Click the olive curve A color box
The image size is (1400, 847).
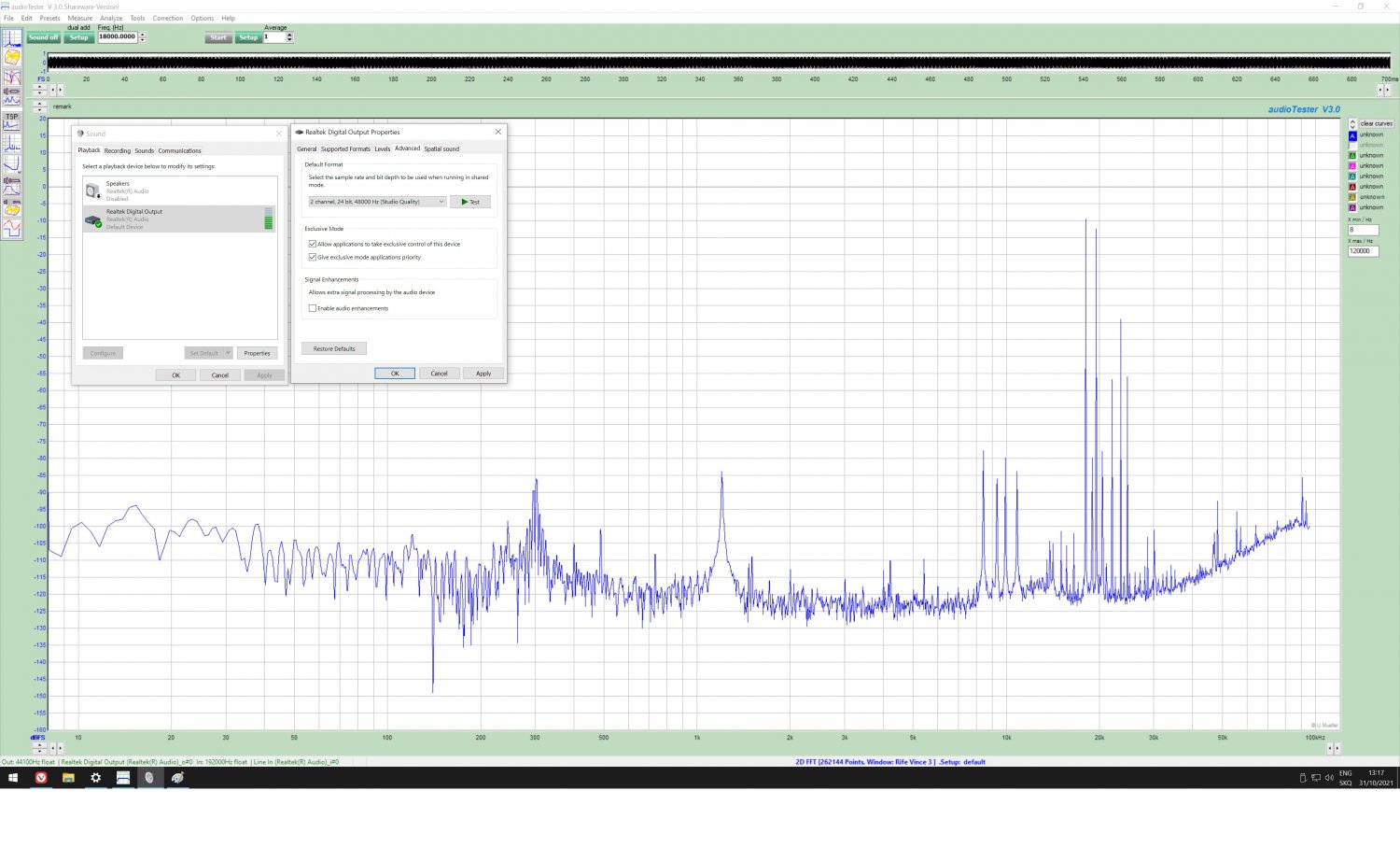pos(1352,197)
